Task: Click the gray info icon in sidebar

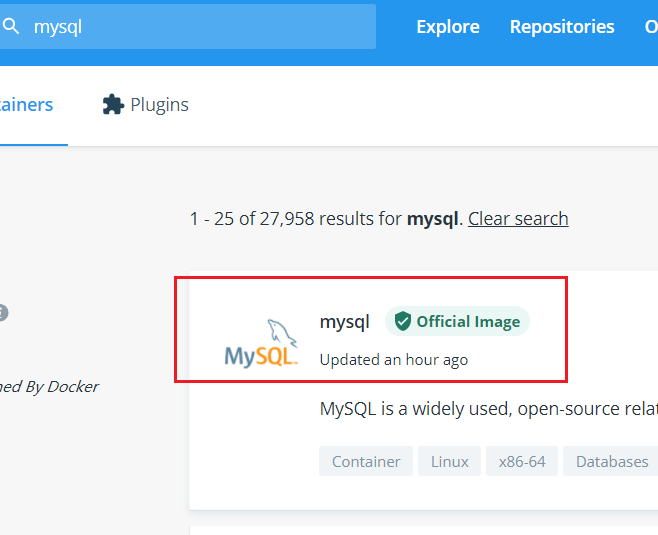Action: coord(2,313)
